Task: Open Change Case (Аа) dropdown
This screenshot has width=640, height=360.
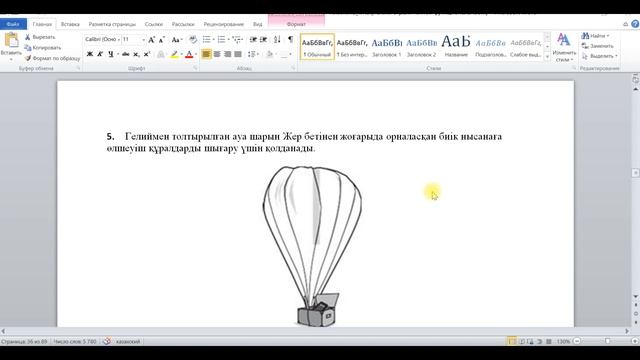Action: coord(176,40)
